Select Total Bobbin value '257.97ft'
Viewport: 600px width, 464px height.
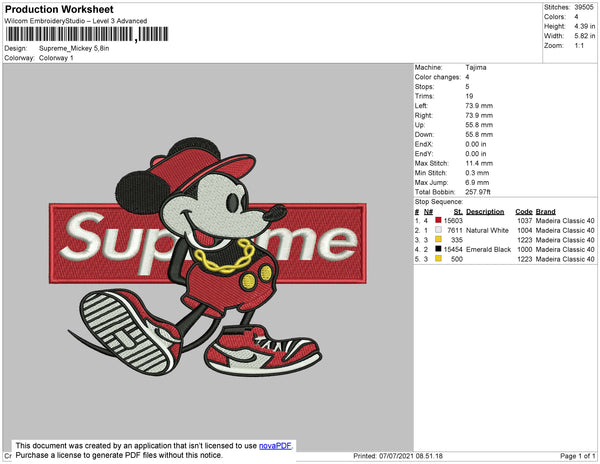478,192
